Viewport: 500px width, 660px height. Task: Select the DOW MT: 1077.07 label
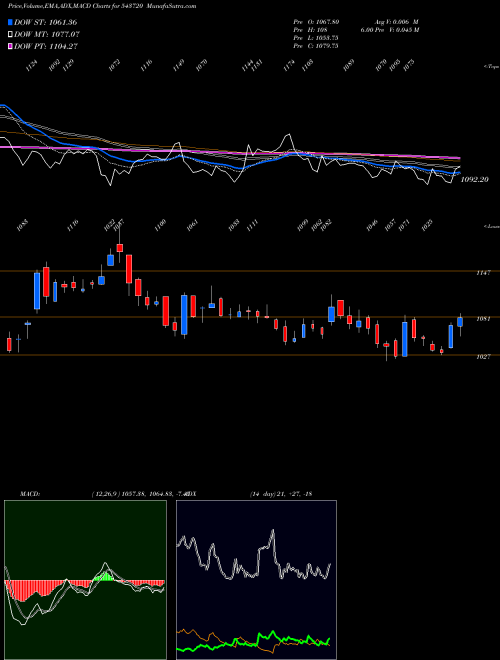47,34
